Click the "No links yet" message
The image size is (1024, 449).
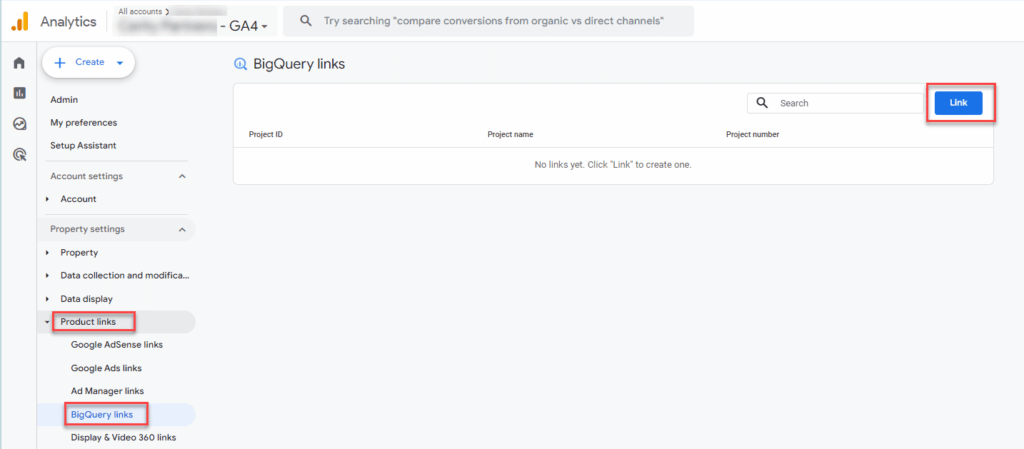tap(613, 165)
